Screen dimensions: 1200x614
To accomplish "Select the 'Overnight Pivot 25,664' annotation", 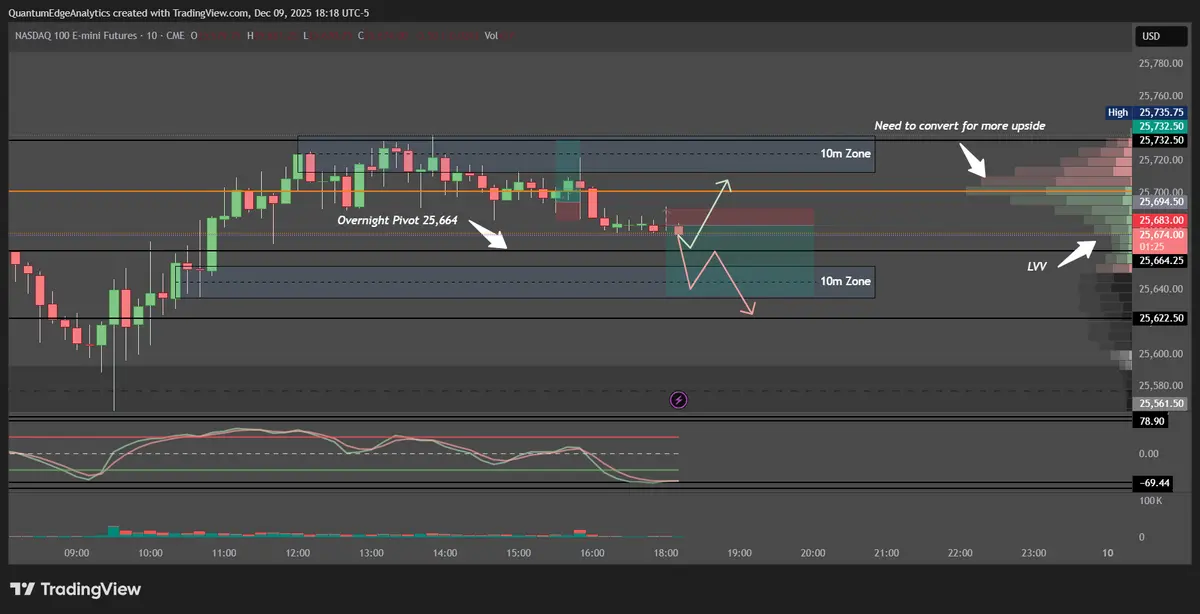I will coord(397,219).
